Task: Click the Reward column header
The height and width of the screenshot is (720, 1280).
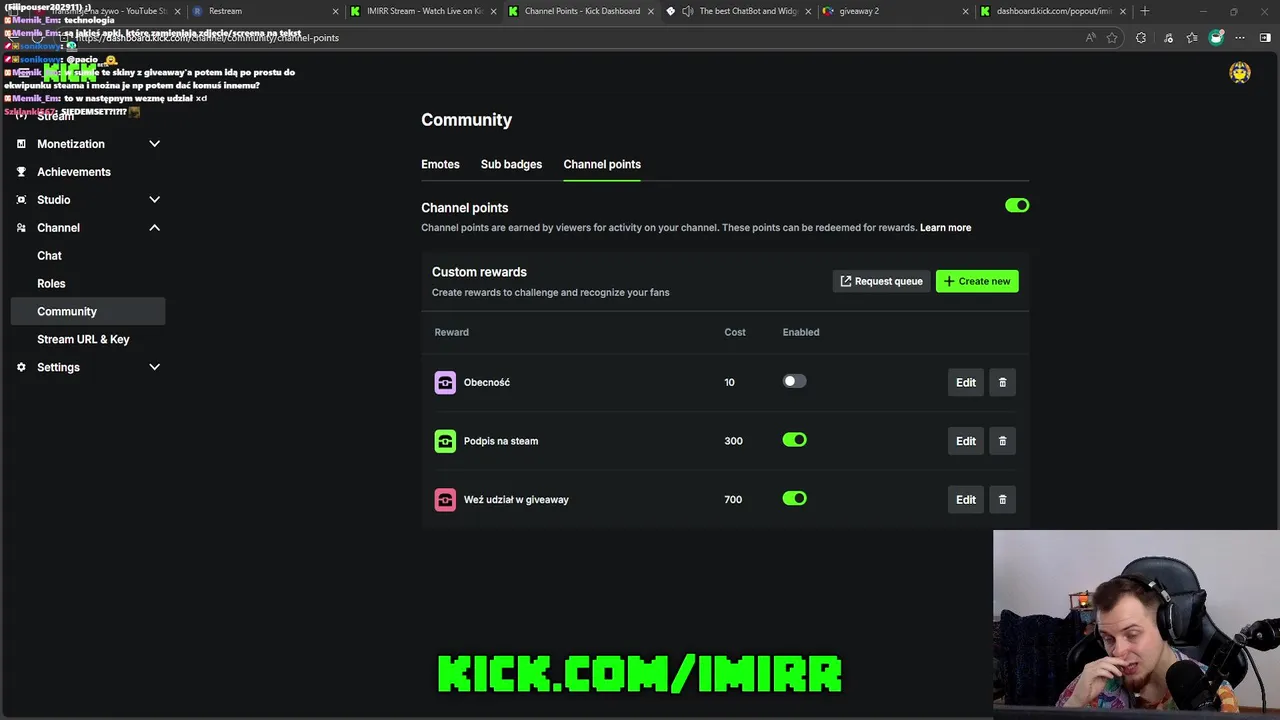Action: tap(451, 332)
